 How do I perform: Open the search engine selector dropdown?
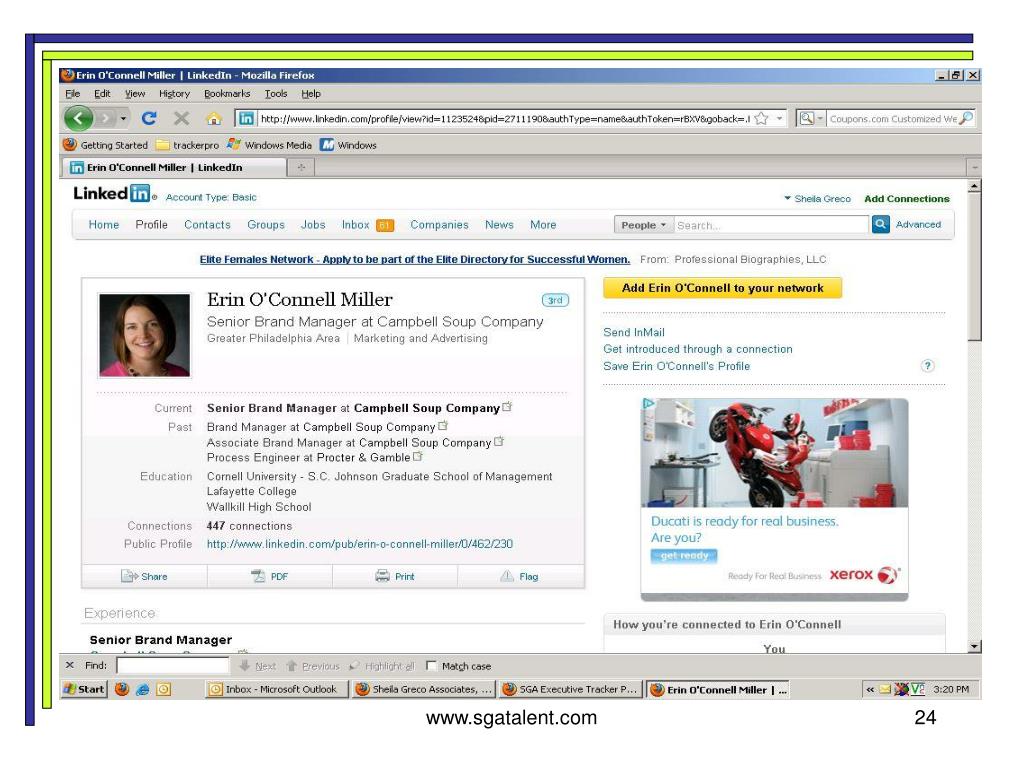tap(810, 118)
